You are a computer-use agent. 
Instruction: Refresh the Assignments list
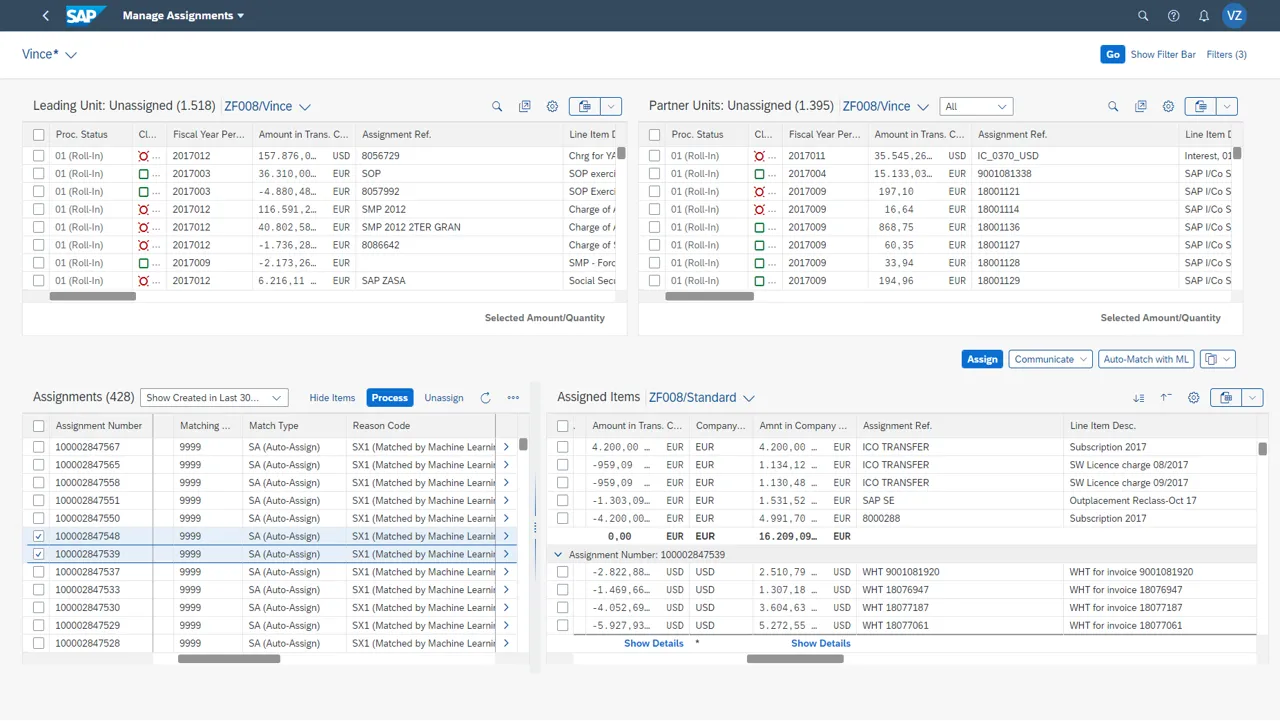click(x=485, y=398)
